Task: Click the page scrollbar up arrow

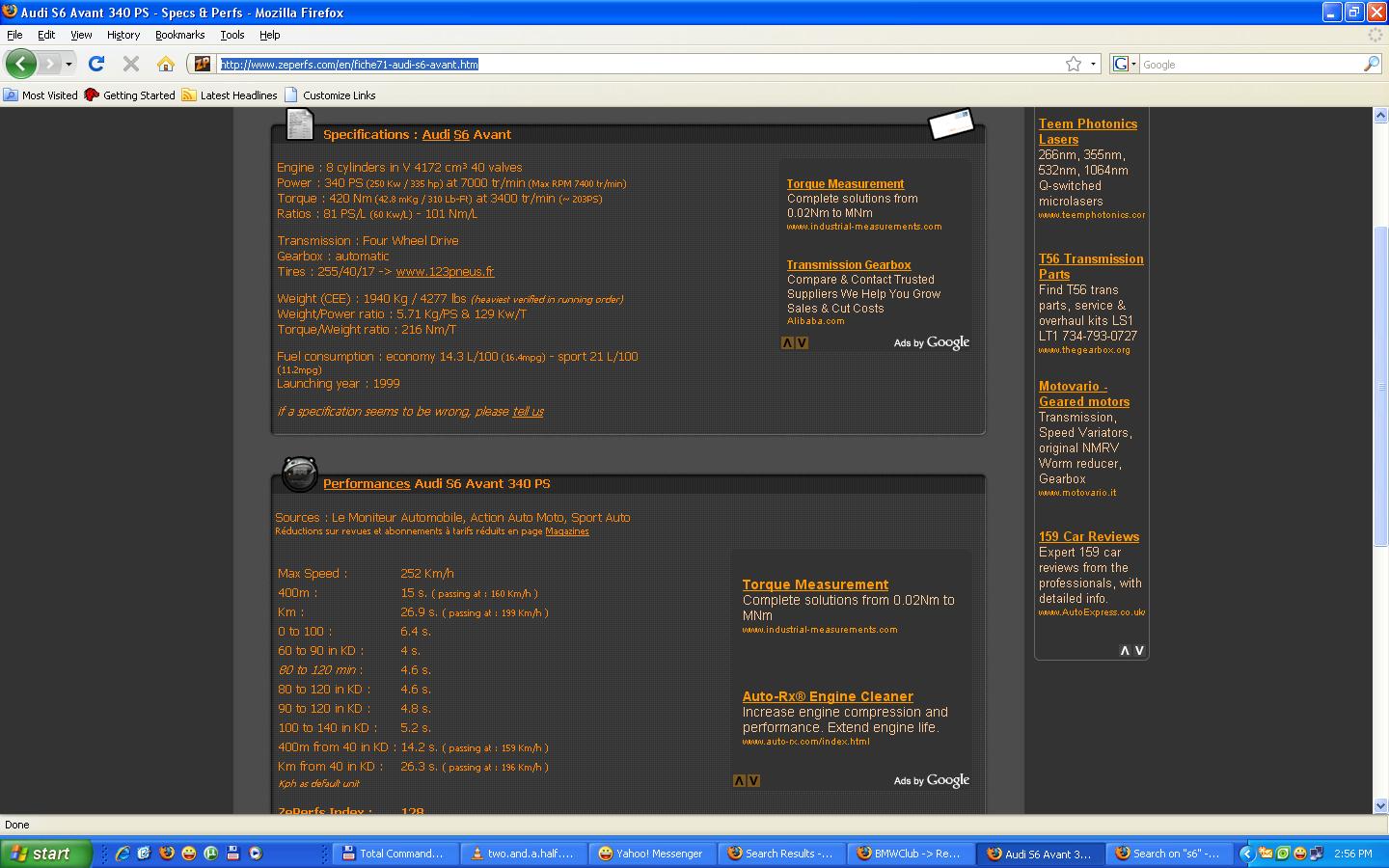Action: (1380, 116)
